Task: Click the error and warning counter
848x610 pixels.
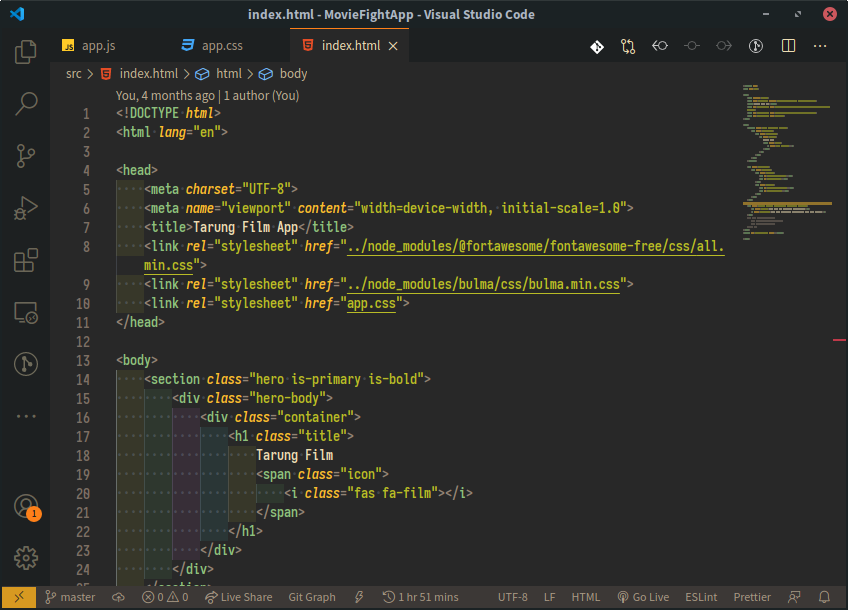Action: (x=164, y=597)
